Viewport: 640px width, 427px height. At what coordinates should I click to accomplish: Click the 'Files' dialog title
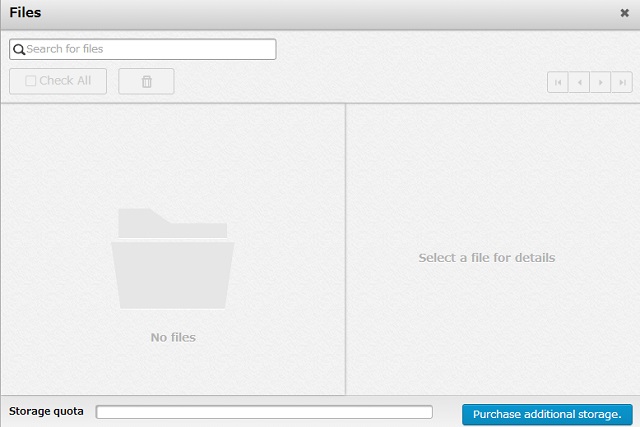pos(25,13)
